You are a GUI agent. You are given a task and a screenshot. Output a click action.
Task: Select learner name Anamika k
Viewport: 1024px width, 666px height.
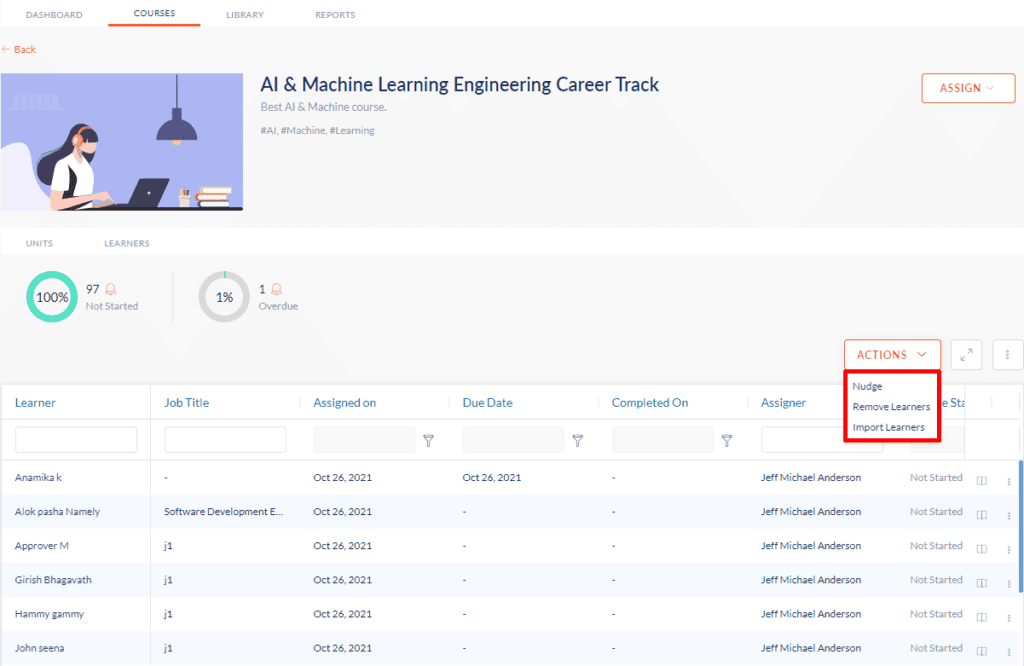pos(39,477)
